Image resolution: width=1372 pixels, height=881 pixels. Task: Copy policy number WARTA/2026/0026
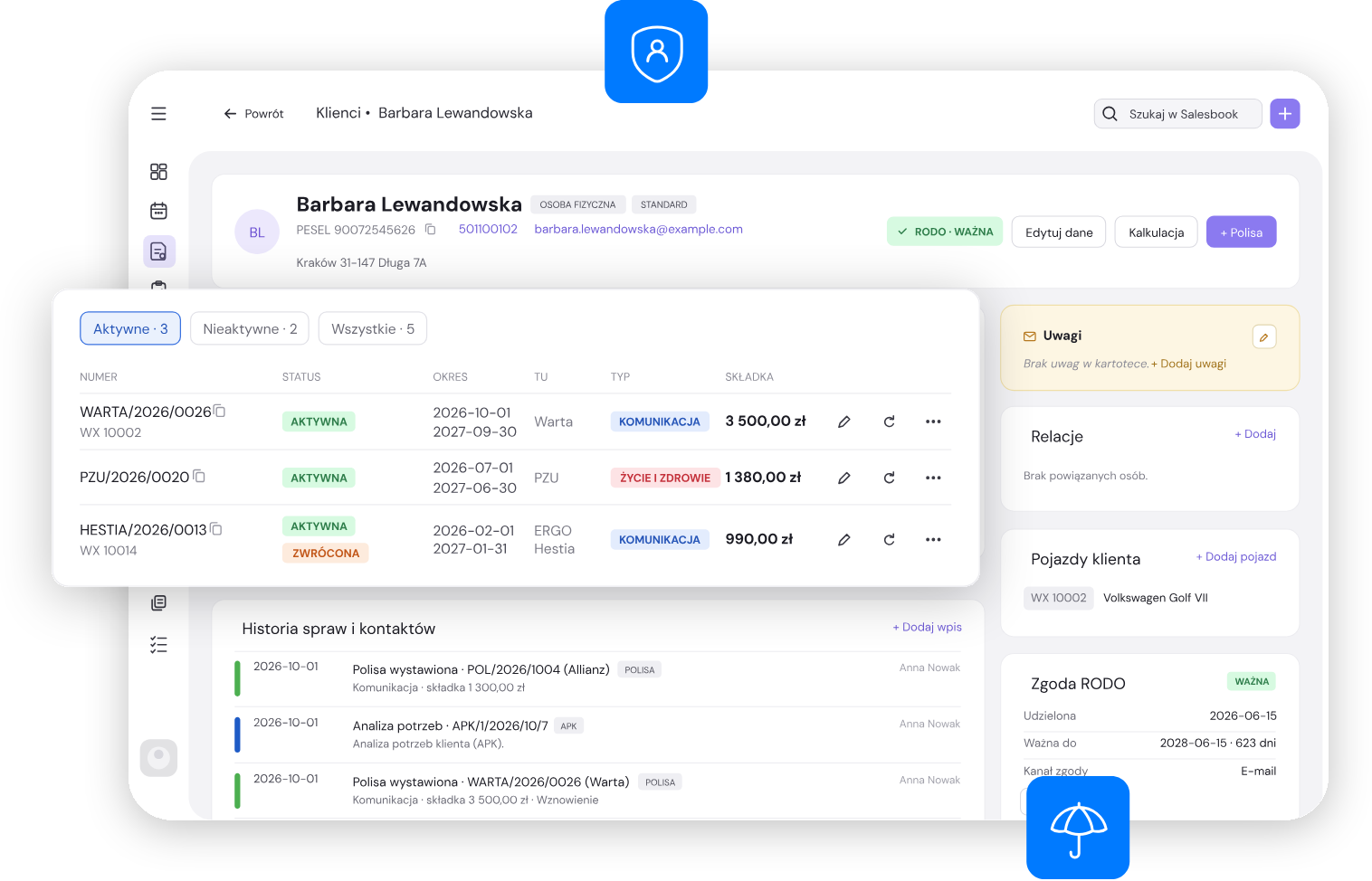(x=220, y=412)
